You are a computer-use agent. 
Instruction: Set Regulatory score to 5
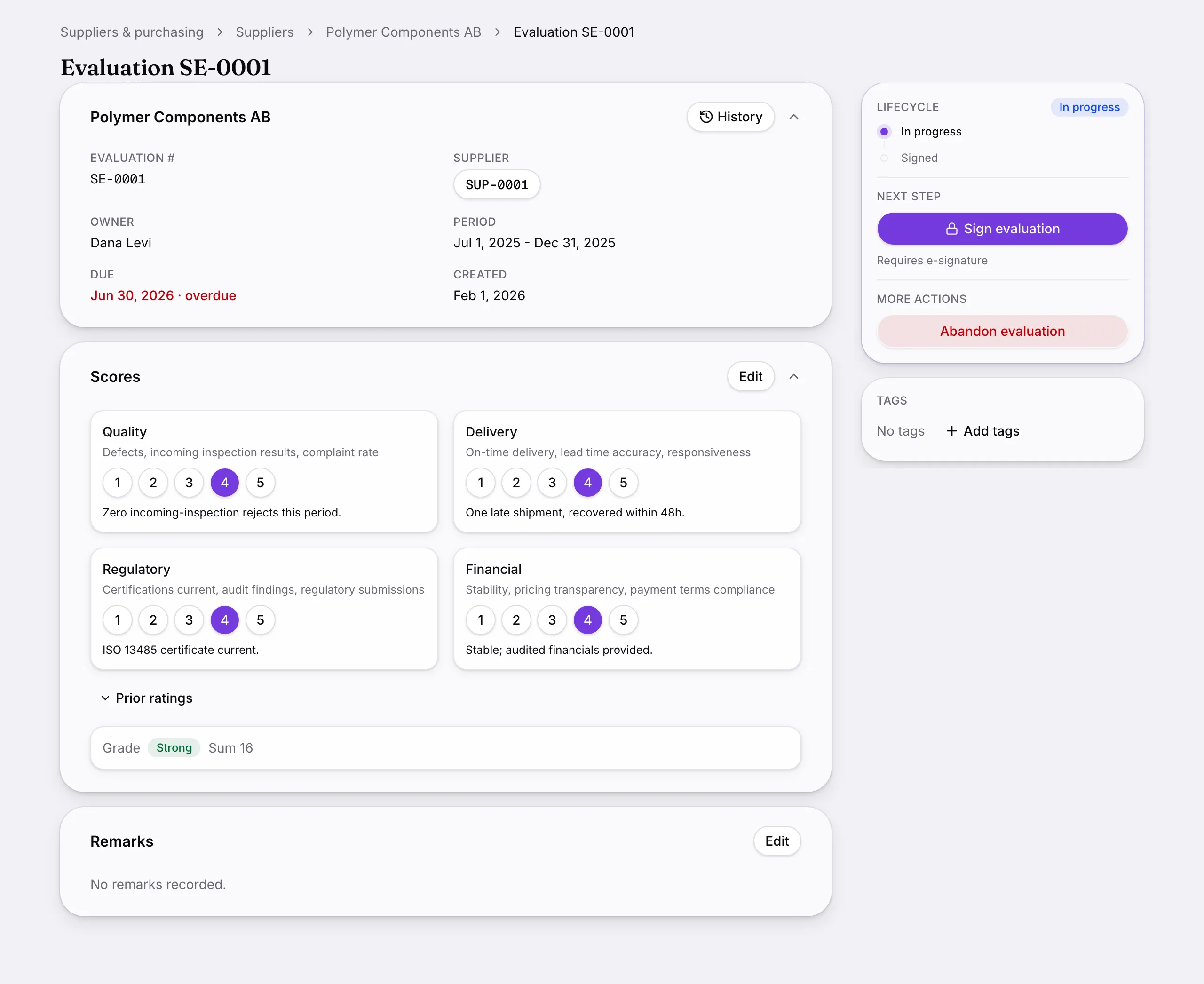pos(260,619)
